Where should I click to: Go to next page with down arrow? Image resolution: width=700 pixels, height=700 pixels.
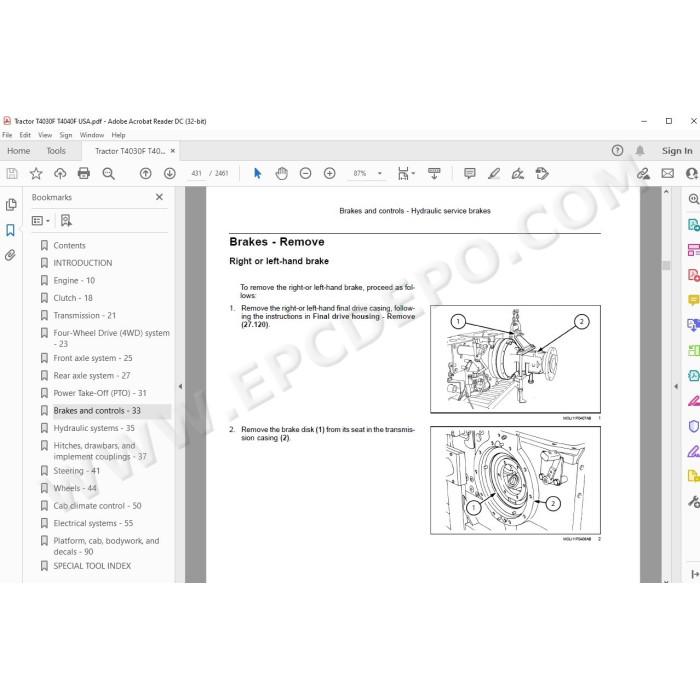(170, 173)
